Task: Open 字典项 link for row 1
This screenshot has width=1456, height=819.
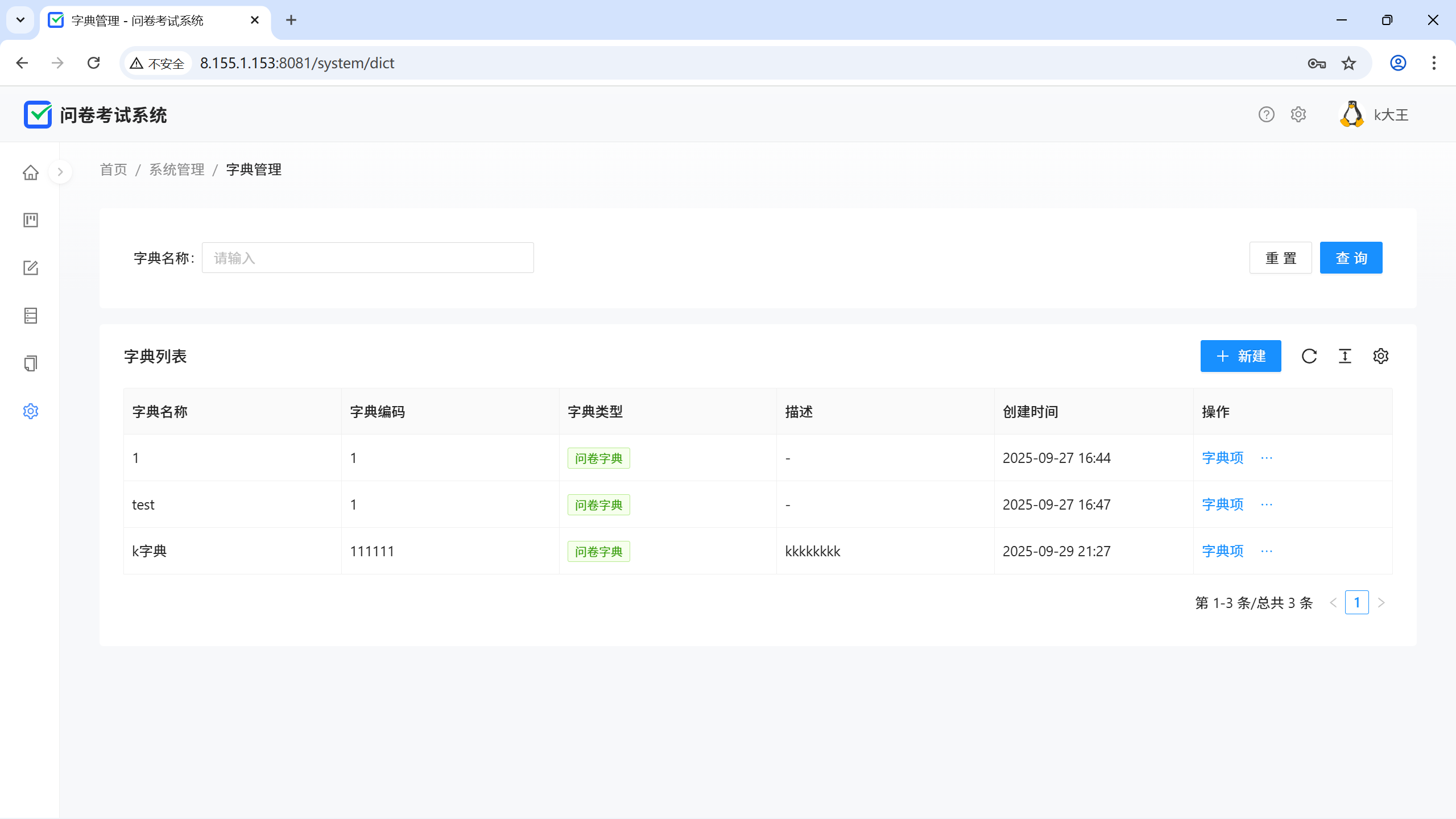Action: [x=1222, y=458]
